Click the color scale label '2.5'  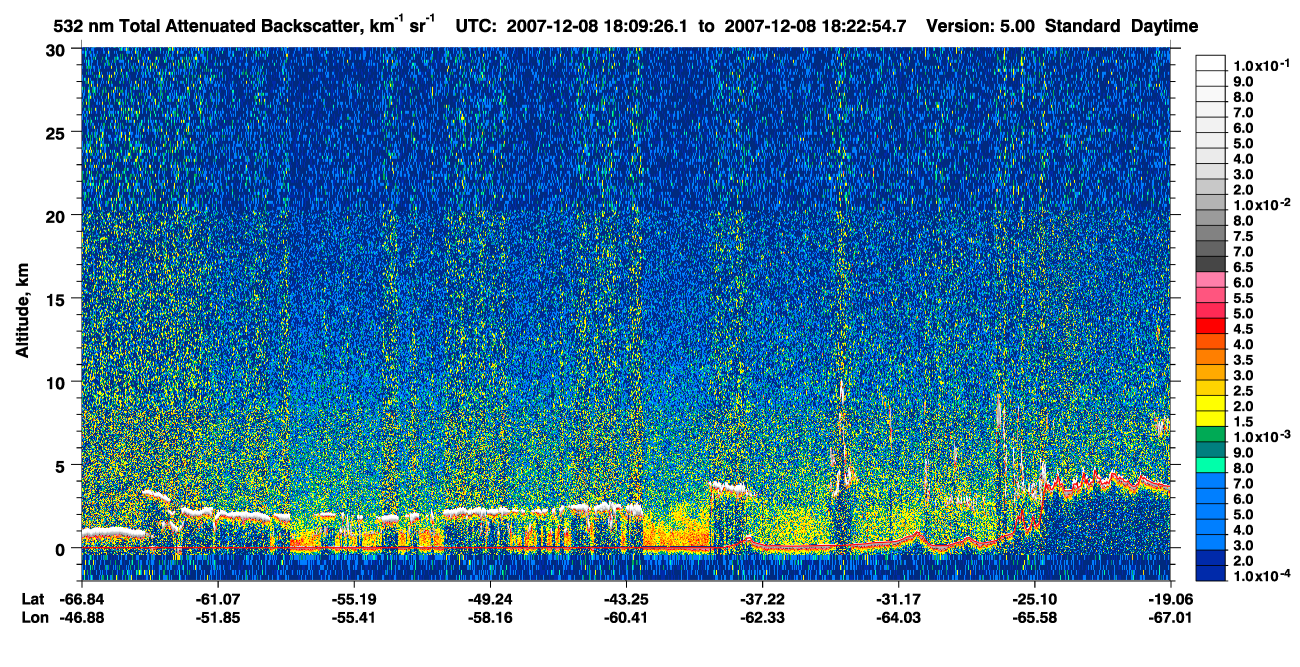pos(1243,391)
